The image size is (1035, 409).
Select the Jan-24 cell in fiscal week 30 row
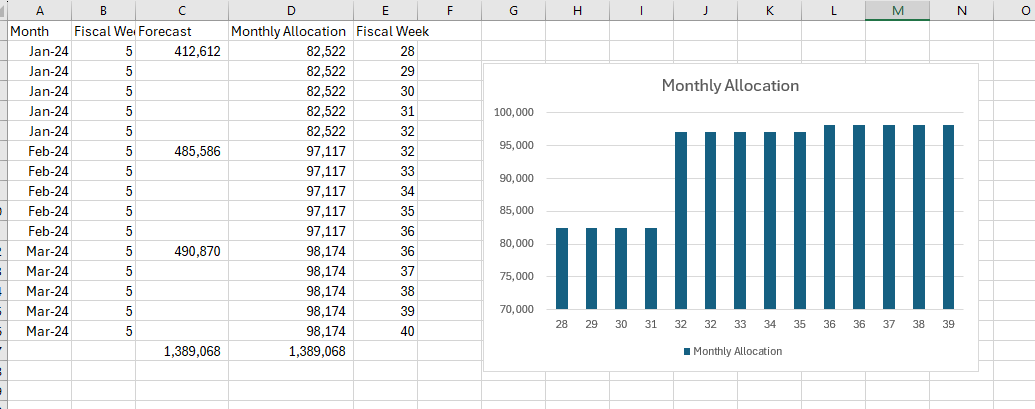pyautogui.click(x=40, y=91)
